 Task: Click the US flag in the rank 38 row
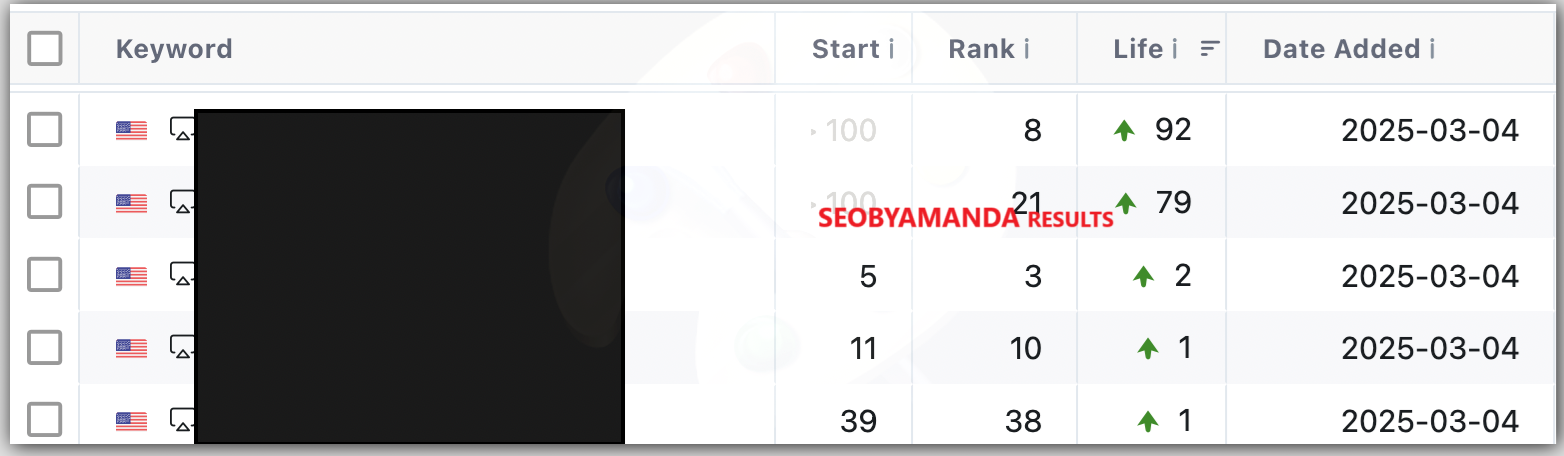pos(131,421)
